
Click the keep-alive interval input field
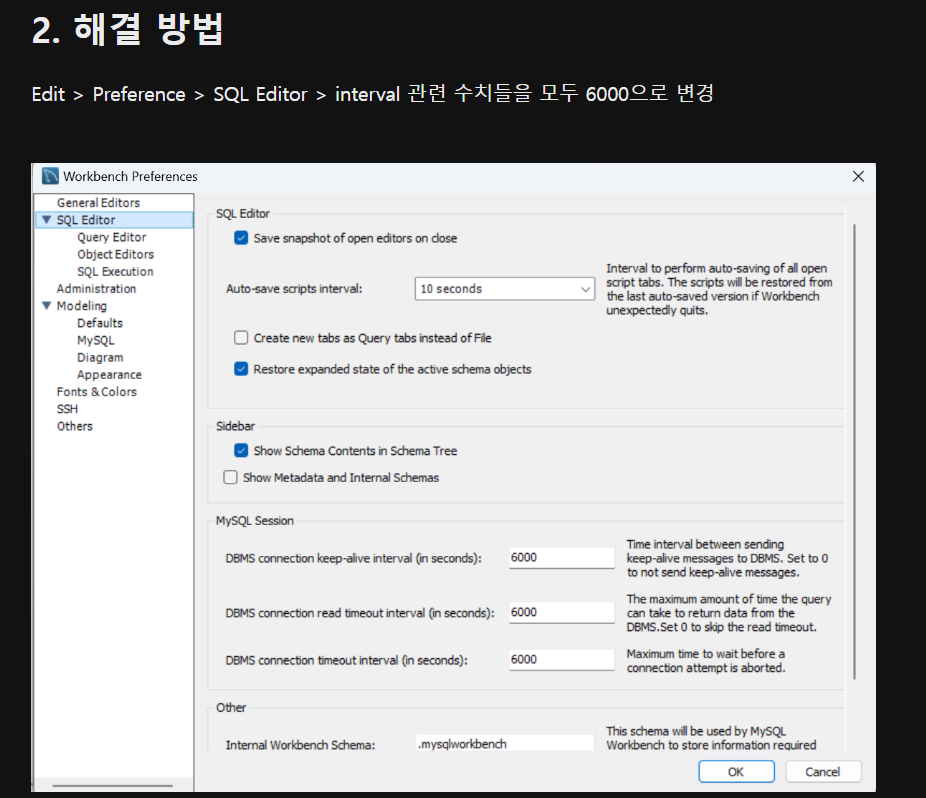562,558
